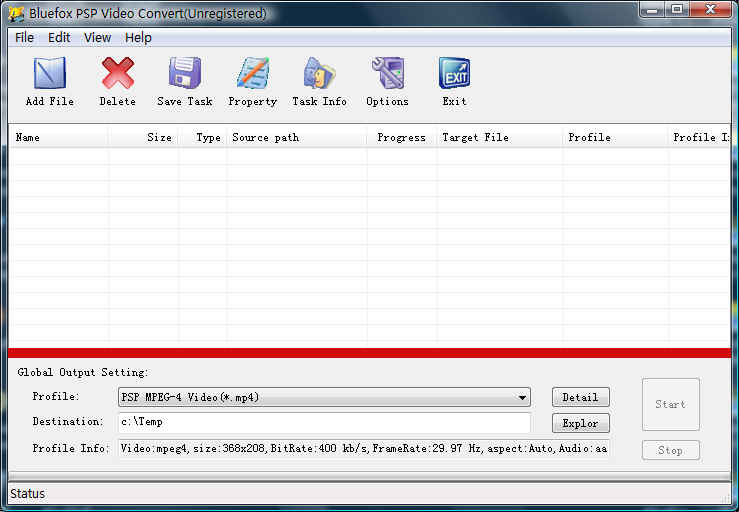The height and width of the screenshot is (512, 739).
Task: Click the Profile Info text field
Action: pos(363,448)
